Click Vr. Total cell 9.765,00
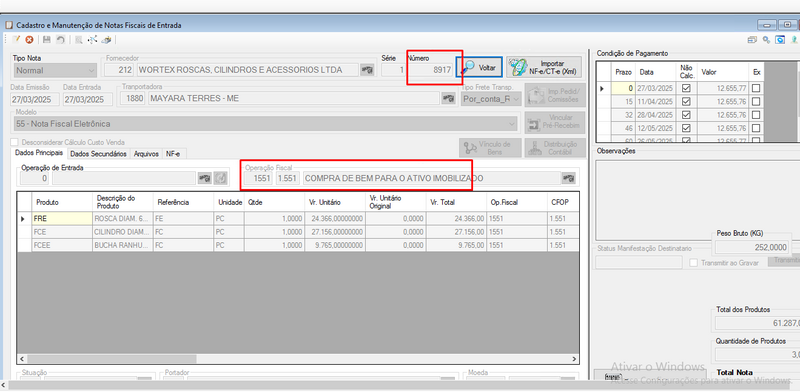Image resolution: width=800 pixels, height=392 pixels. [x=456, y=245]
